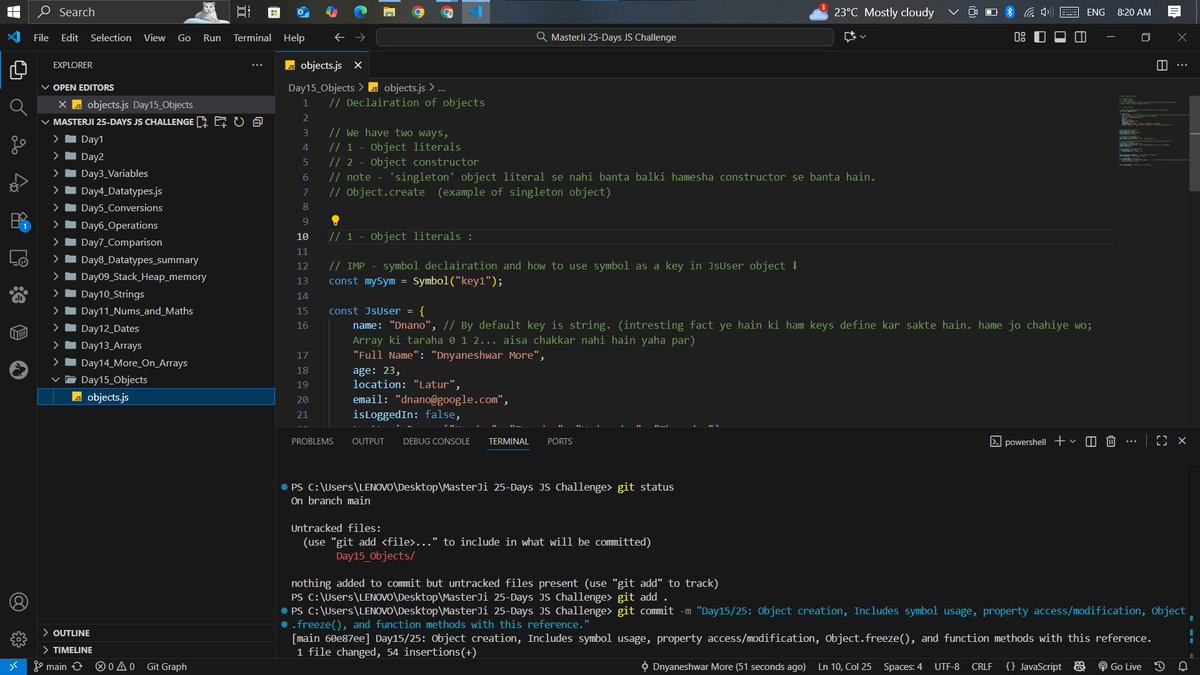The image size is (1200, 675).
Task: Open the File menu
Action: (x=41, y=37)
